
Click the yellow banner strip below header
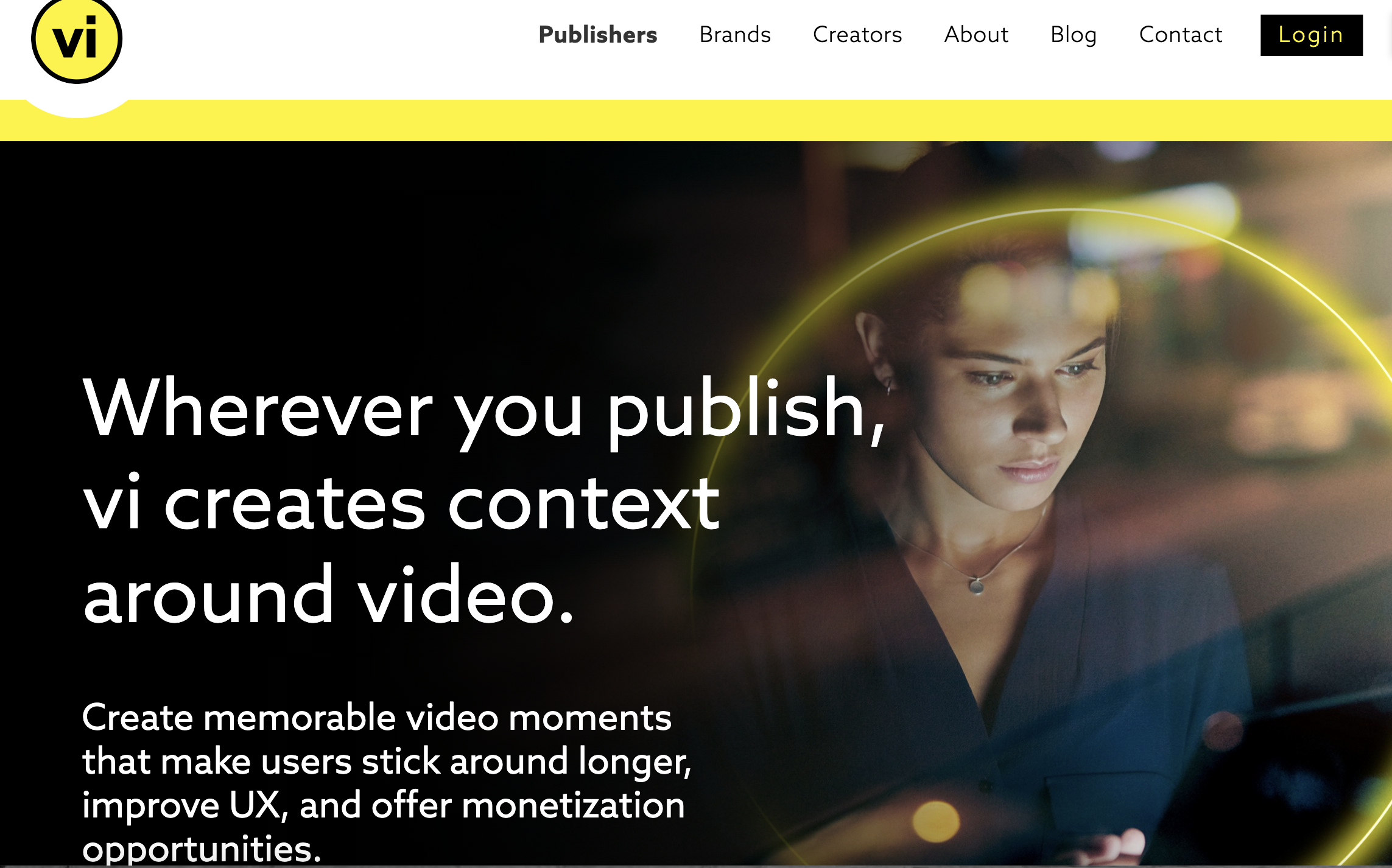[696, 121]
